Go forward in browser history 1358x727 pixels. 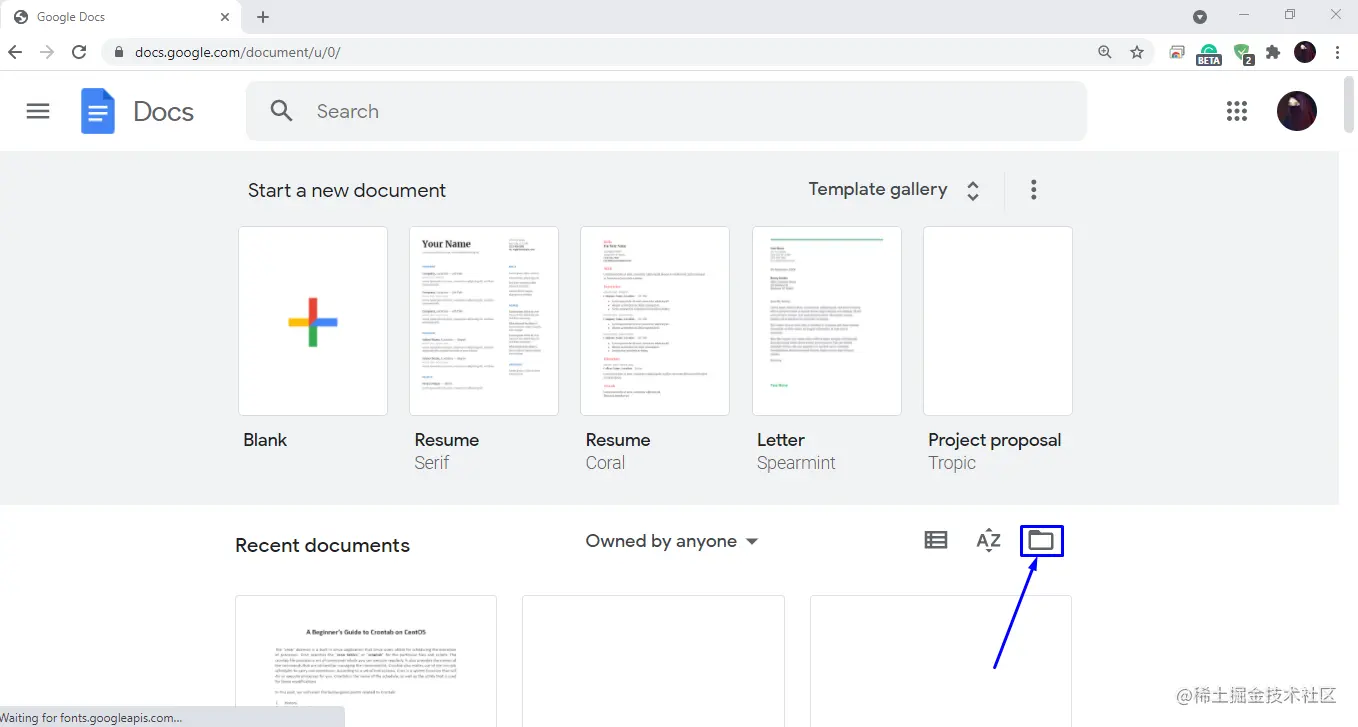pyautogui.click(x=47, y=52)
